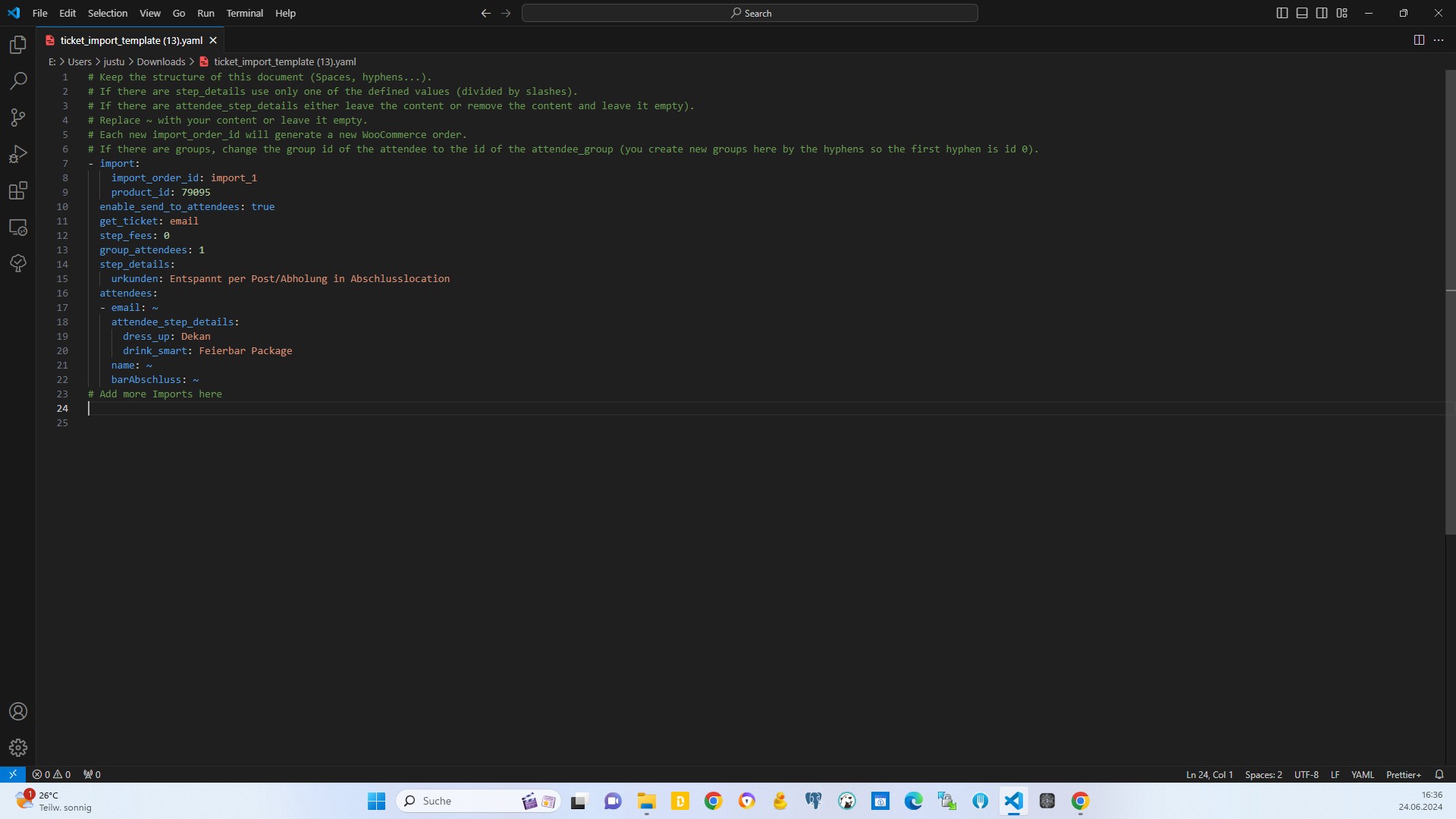Toggle the primary side bar layout button

coord(1282,13)
